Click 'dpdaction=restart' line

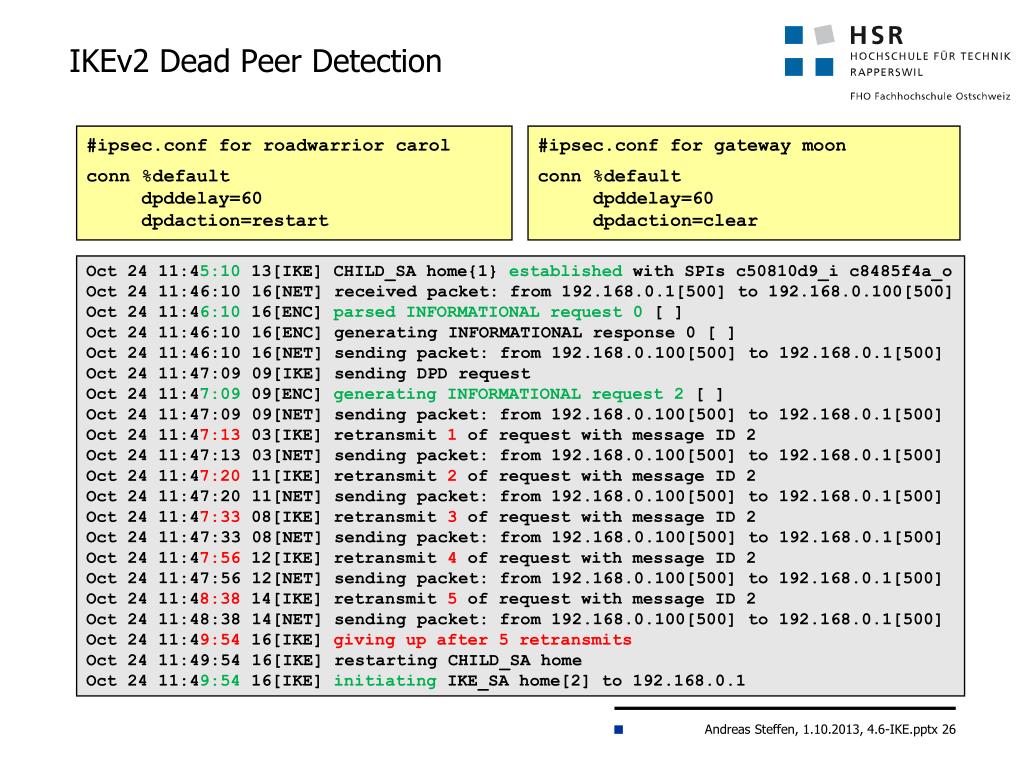(234, 220)
